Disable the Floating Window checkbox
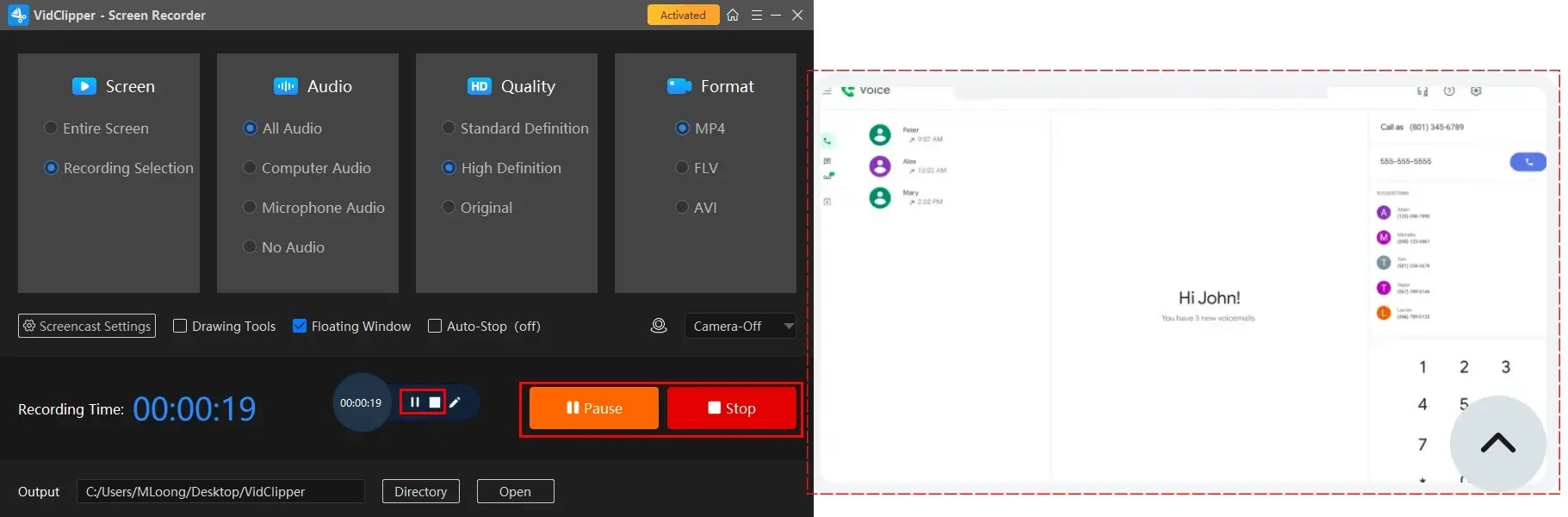 pyautogui.click(x=300, y=326)
